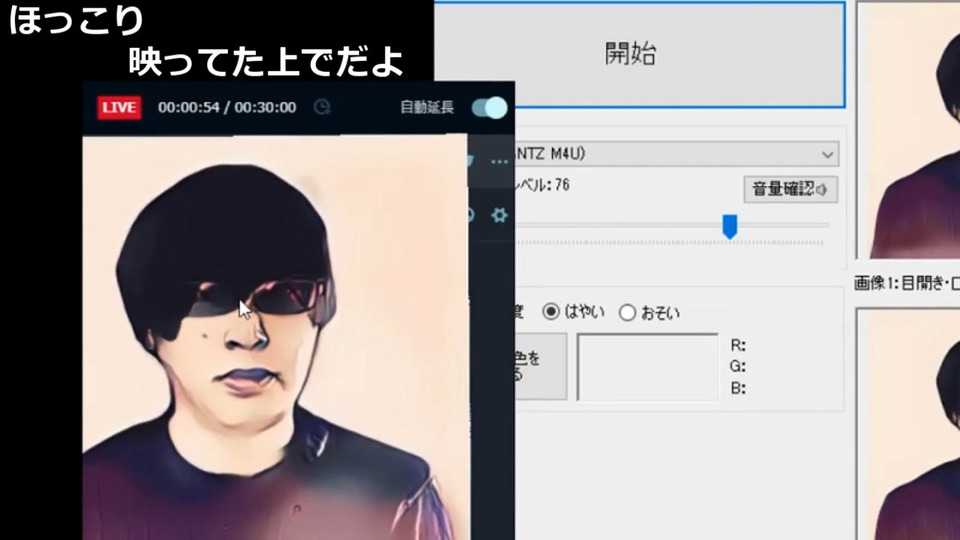Open the clock schedule icon beside the timer
This screenshot has width=960, height=540.
pyautogui.click(x=322, y=107)
